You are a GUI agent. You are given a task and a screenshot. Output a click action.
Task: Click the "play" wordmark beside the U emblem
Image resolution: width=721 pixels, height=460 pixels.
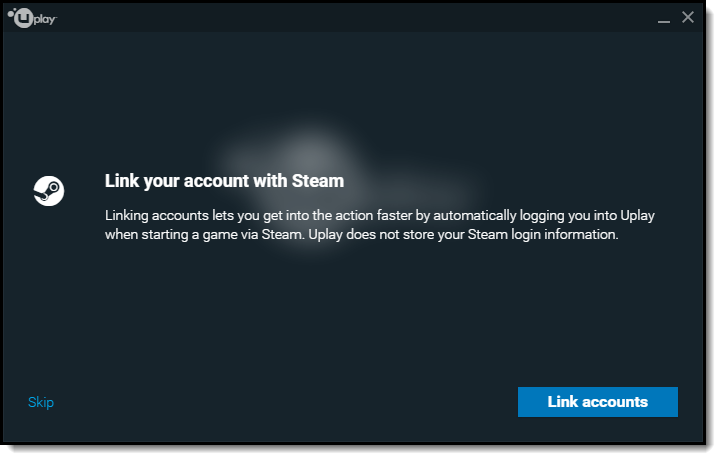pos(45,19)
